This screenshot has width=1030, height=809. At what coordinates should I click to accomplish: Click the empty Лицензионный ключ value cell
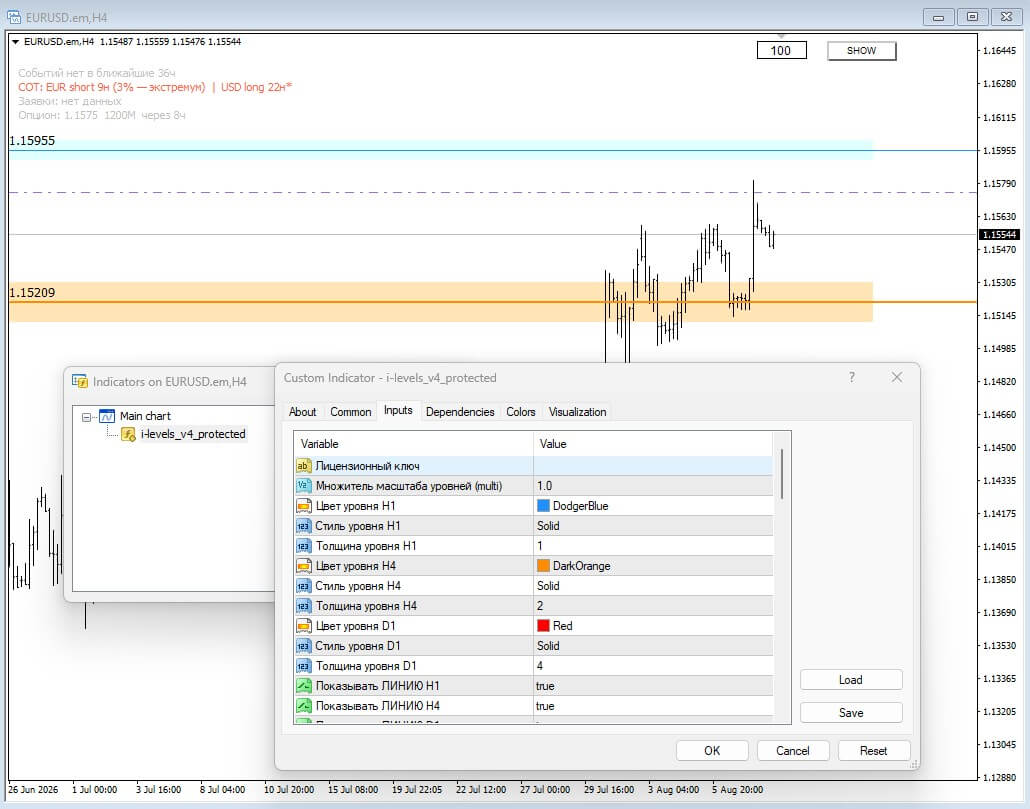(x=653, y=466)
